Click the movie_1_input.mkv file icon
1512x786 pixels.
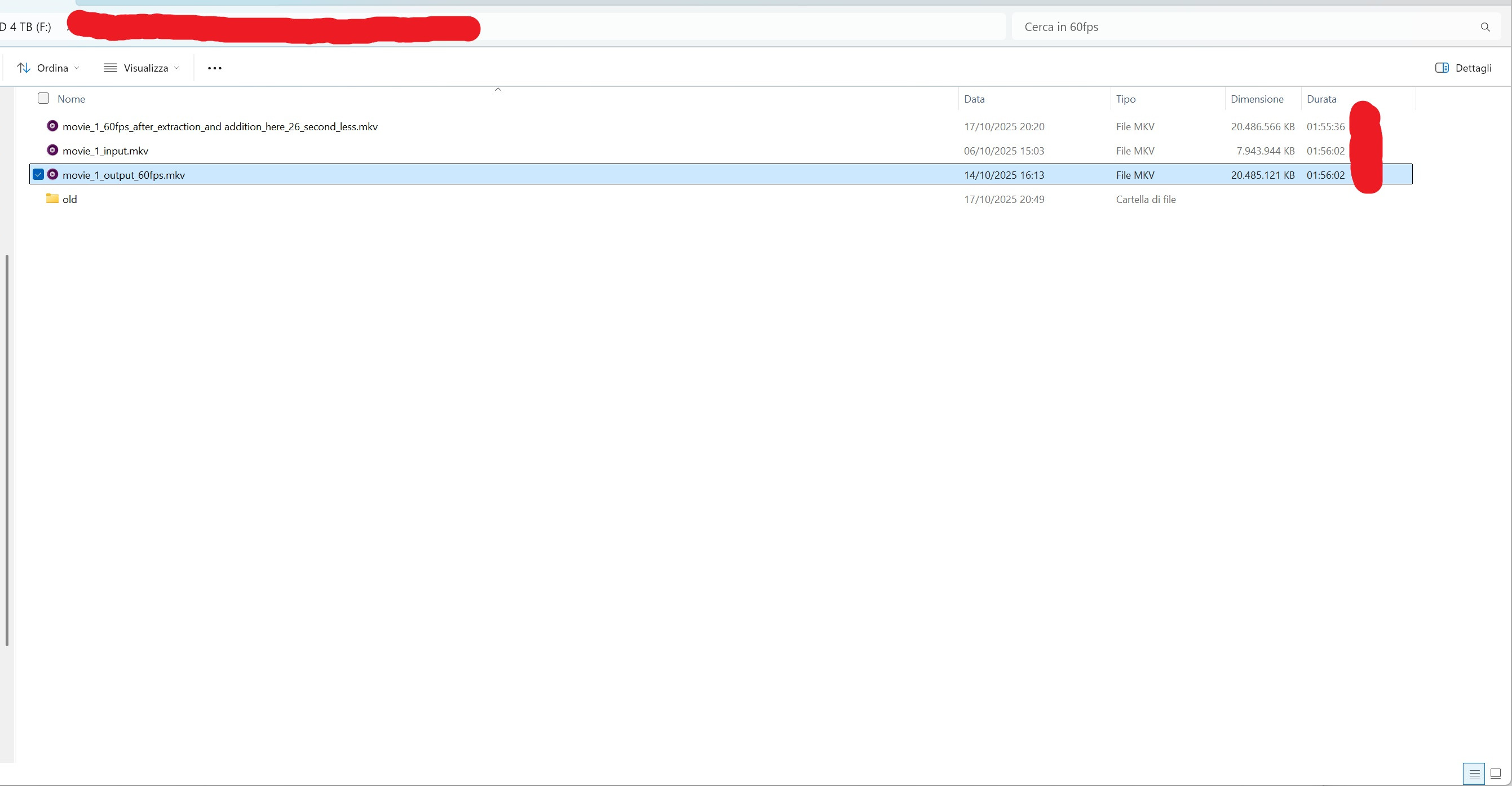click(x=52, y=151)
